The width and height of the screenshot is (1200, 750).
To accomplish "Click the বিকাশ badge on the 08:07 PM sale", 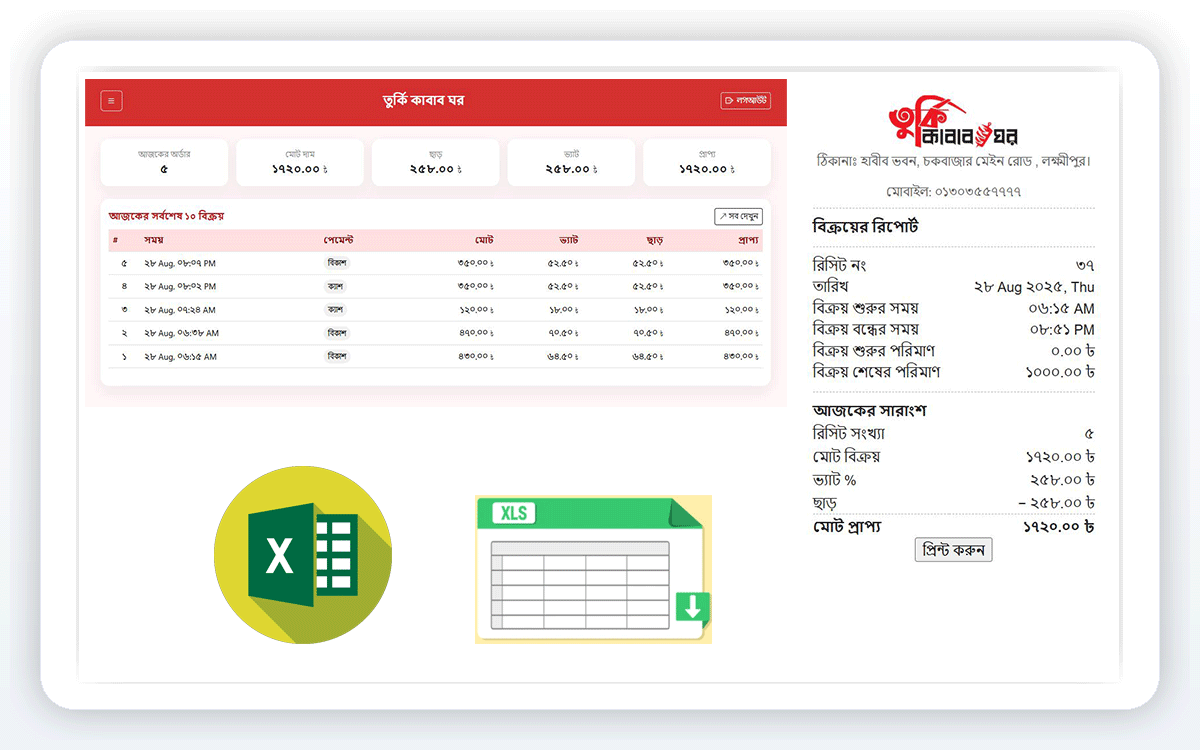I will click(x=337, y=263).
